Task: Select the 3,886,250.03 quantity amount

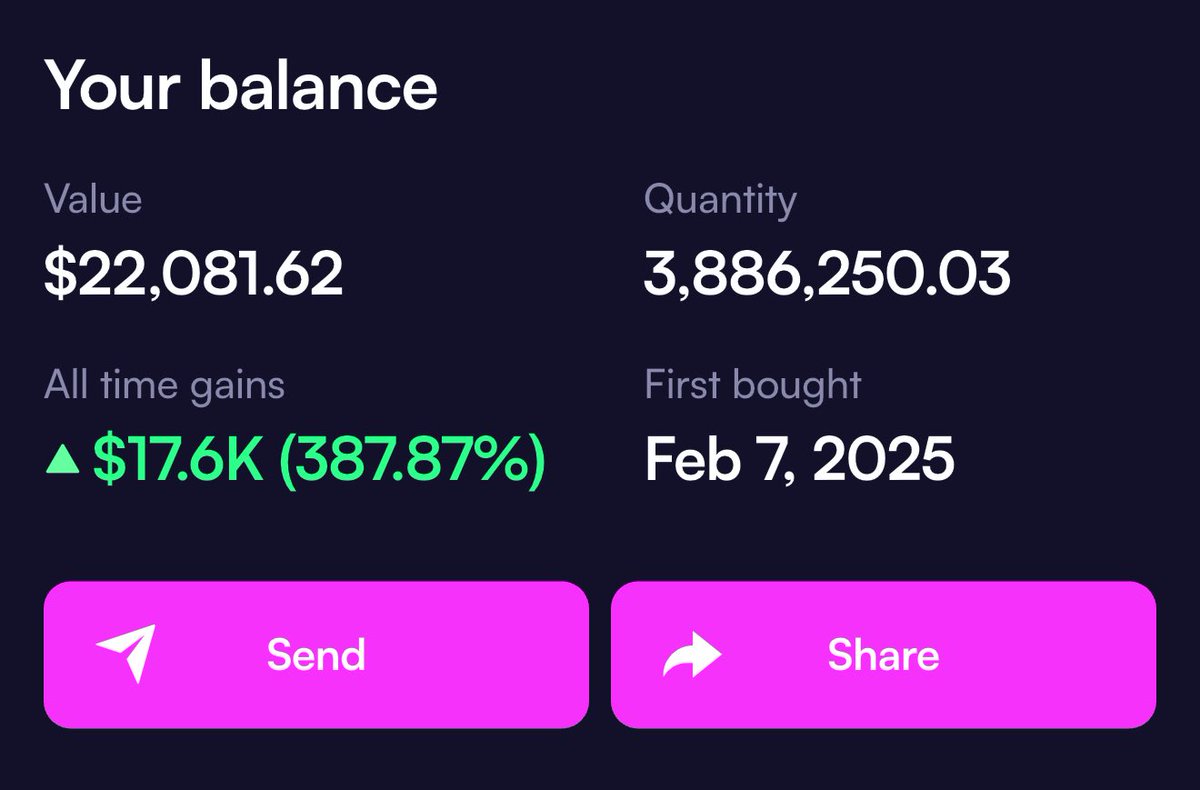Action: pos(827,274)
